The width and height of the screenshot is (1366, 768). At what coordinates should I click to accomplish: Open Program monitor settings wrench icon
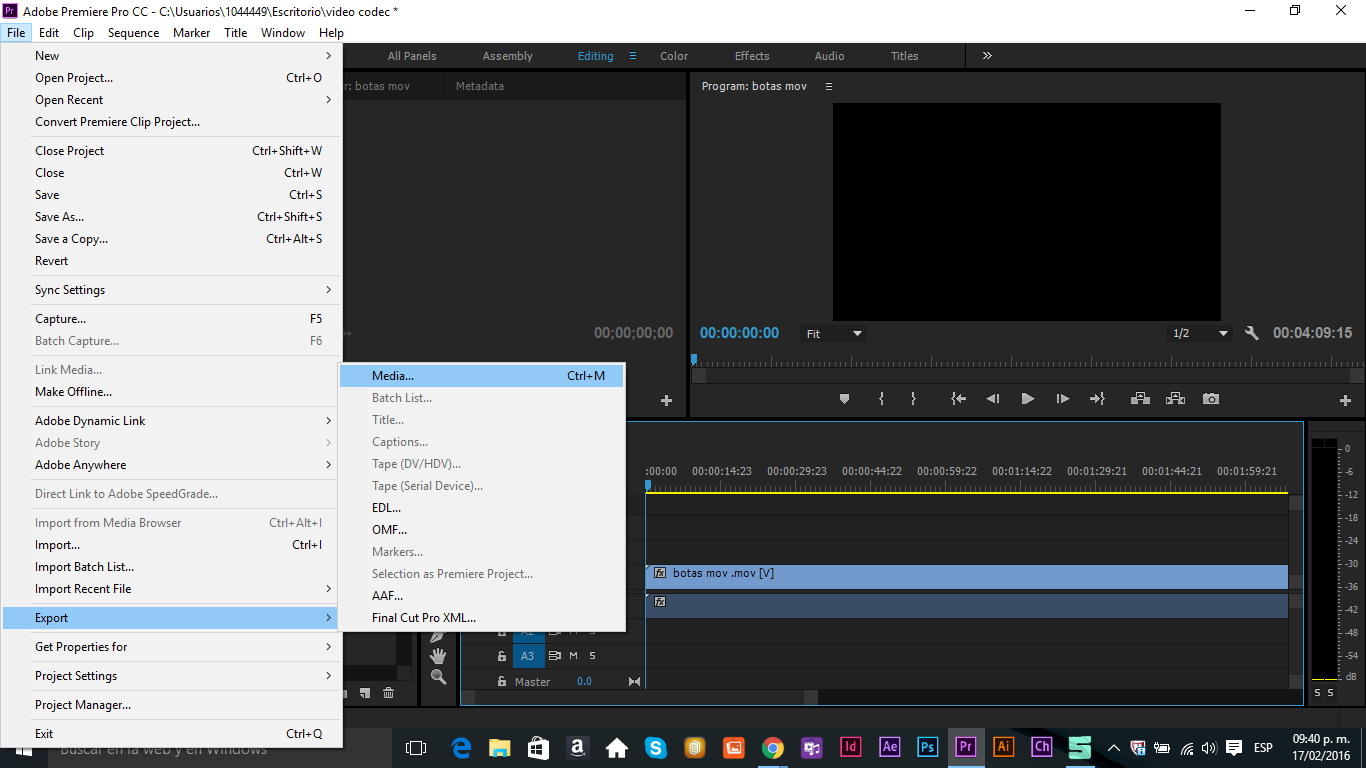tap(1252, 333)
